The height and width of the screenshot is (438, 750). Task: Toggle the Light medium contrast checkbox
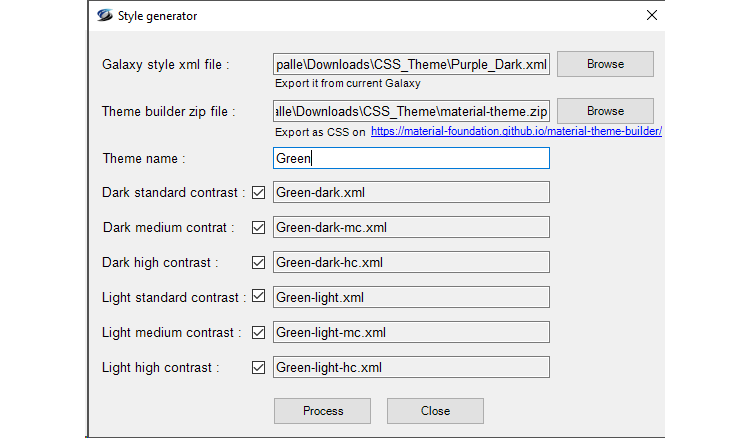(259, 332)
